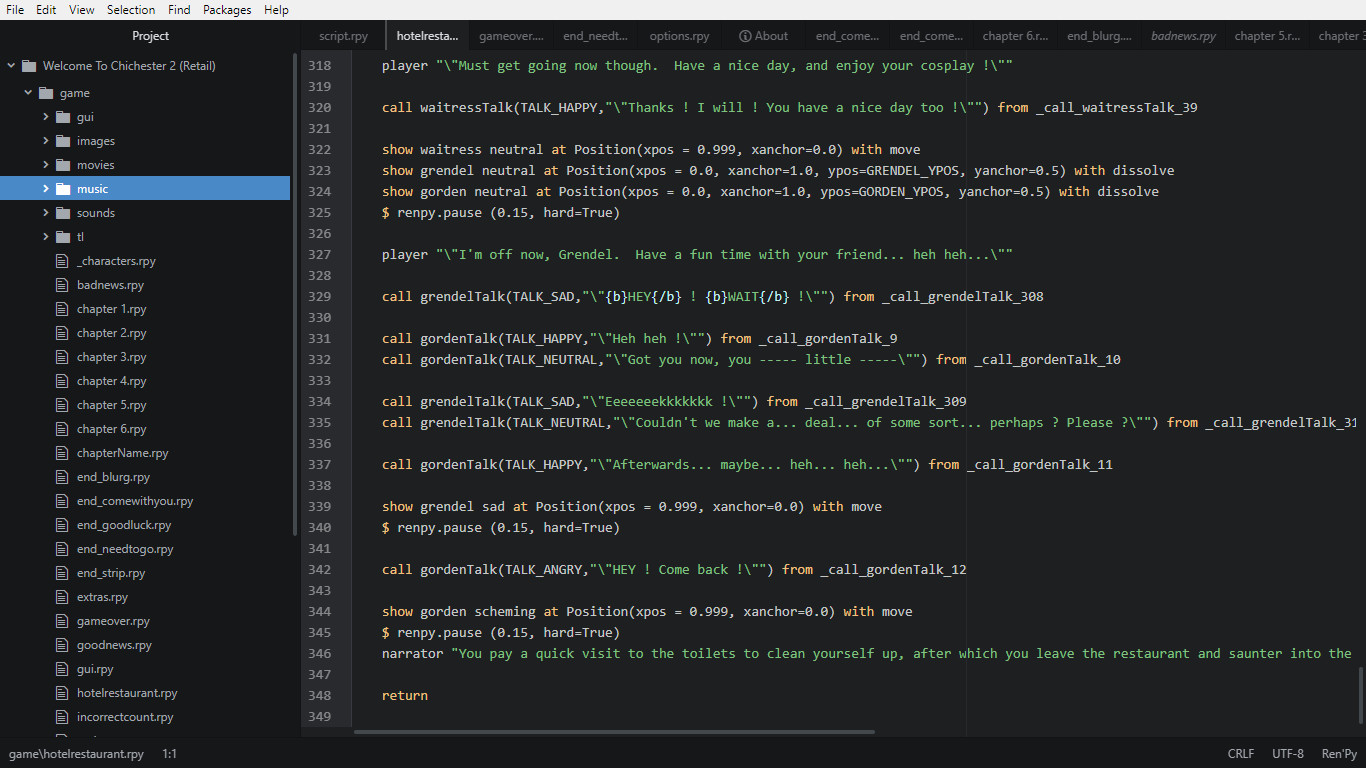Open the Packages menu
This screenshot has width=1366, height=768.
227,10
